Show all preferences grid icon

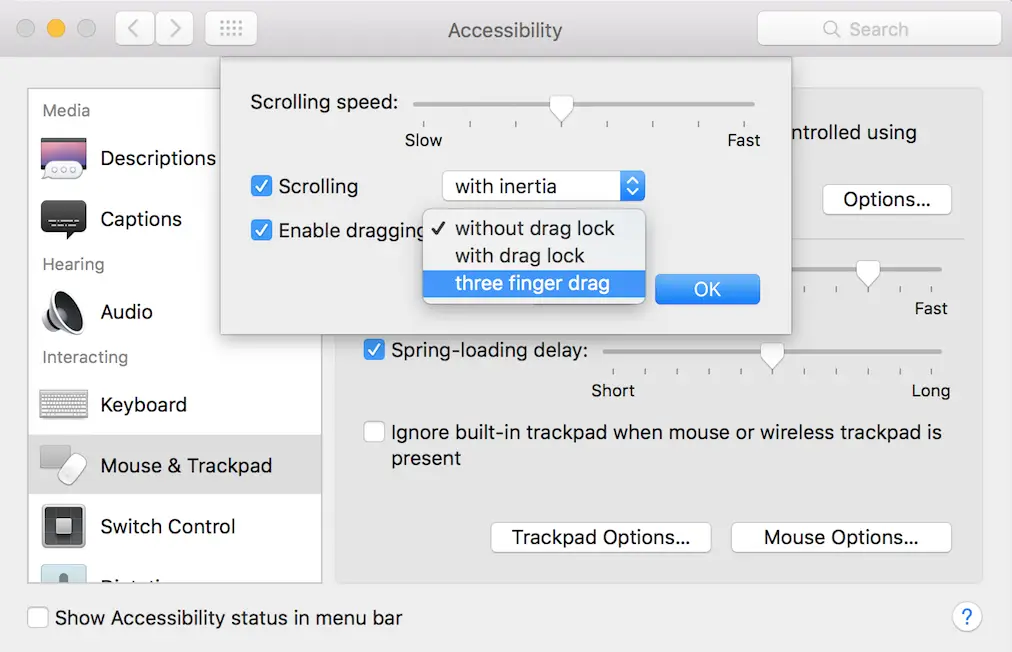231,28
